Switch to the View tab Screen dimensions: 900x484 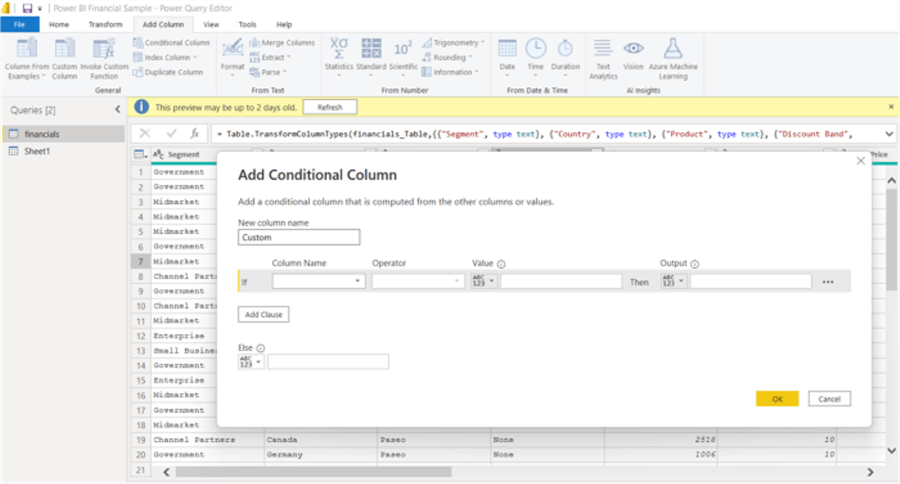coord(211,24)
